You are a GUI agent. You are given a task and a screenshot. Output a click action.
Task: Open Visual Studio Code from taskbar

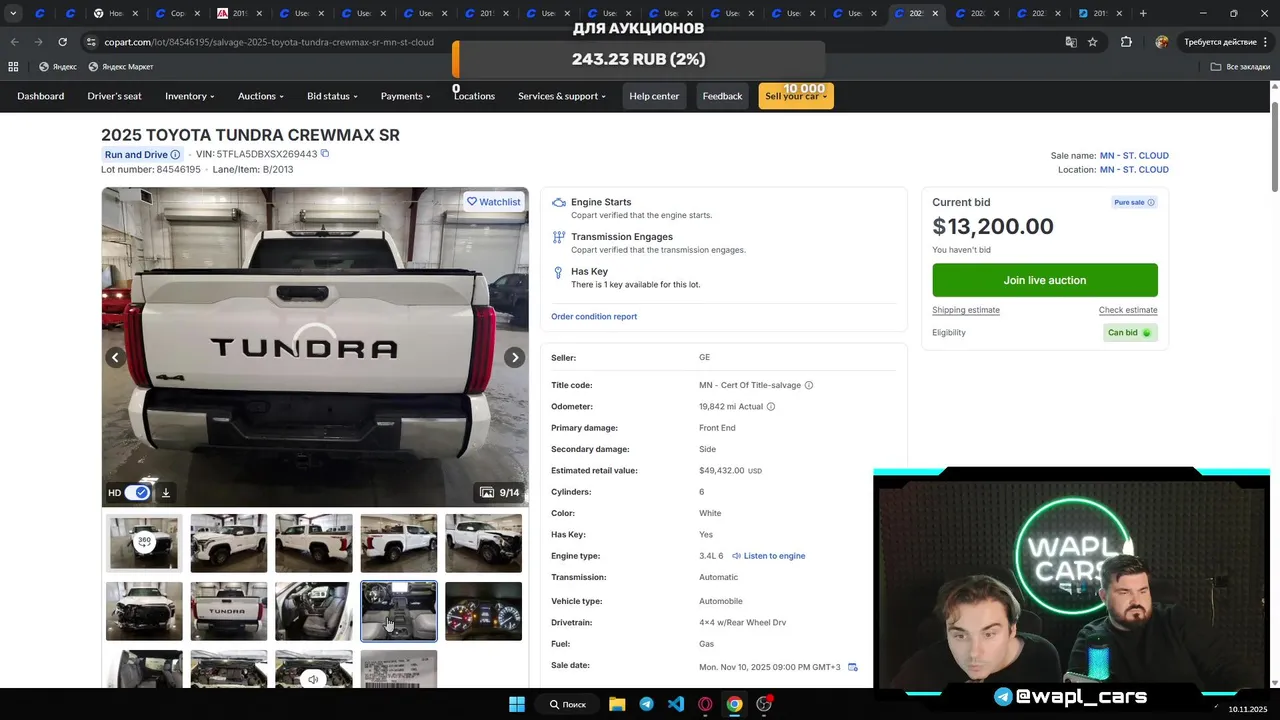pos(676,704)
